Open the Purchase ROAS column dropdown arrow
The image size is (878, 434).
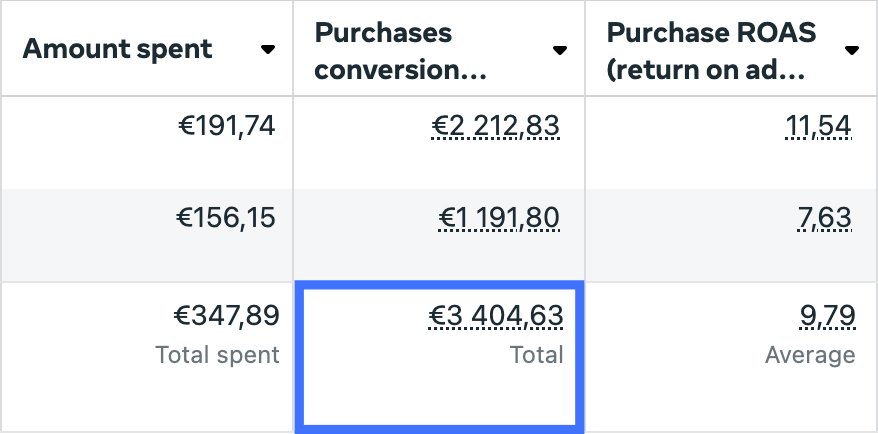pos(852,50)
